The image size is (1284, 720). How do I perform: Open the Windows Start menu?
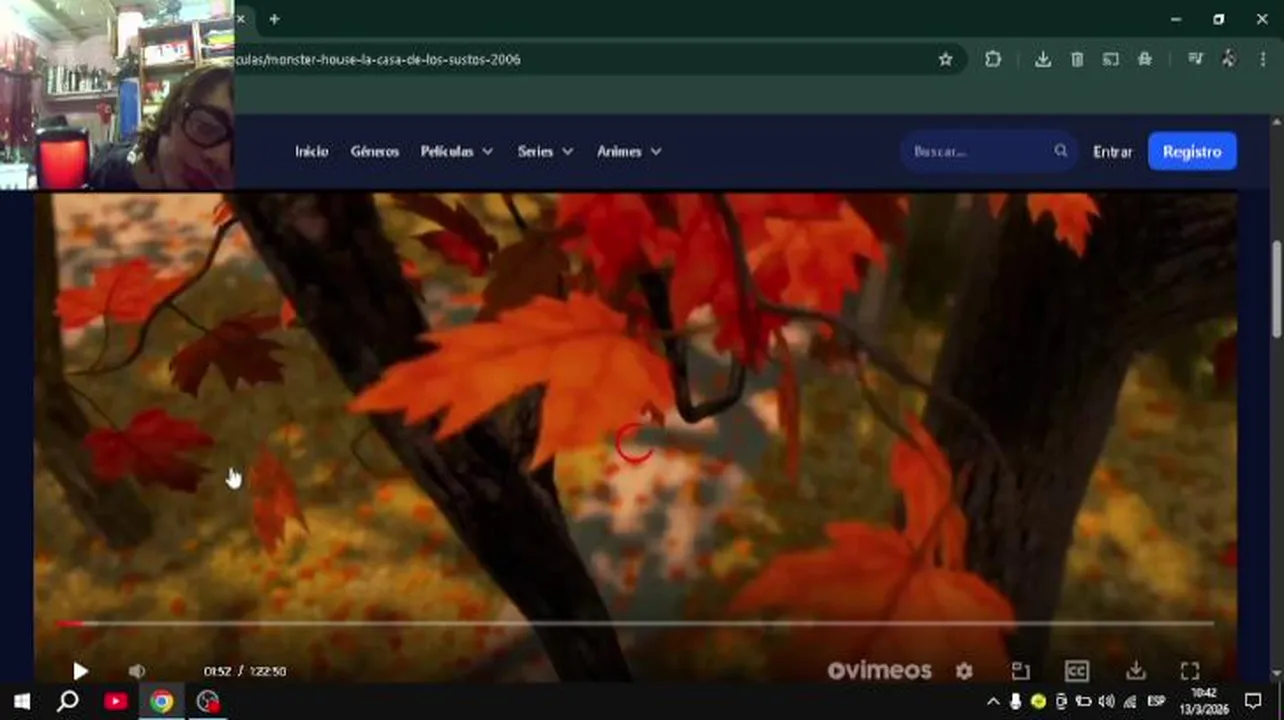click(x=22, y=701)
